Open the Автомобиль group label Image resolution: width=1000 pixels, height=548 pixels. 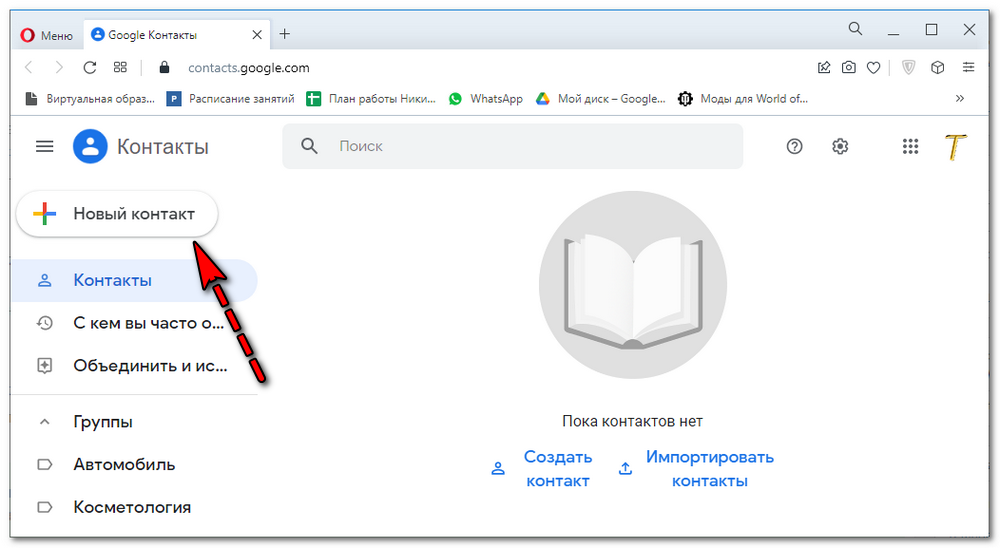pos(124,464)
